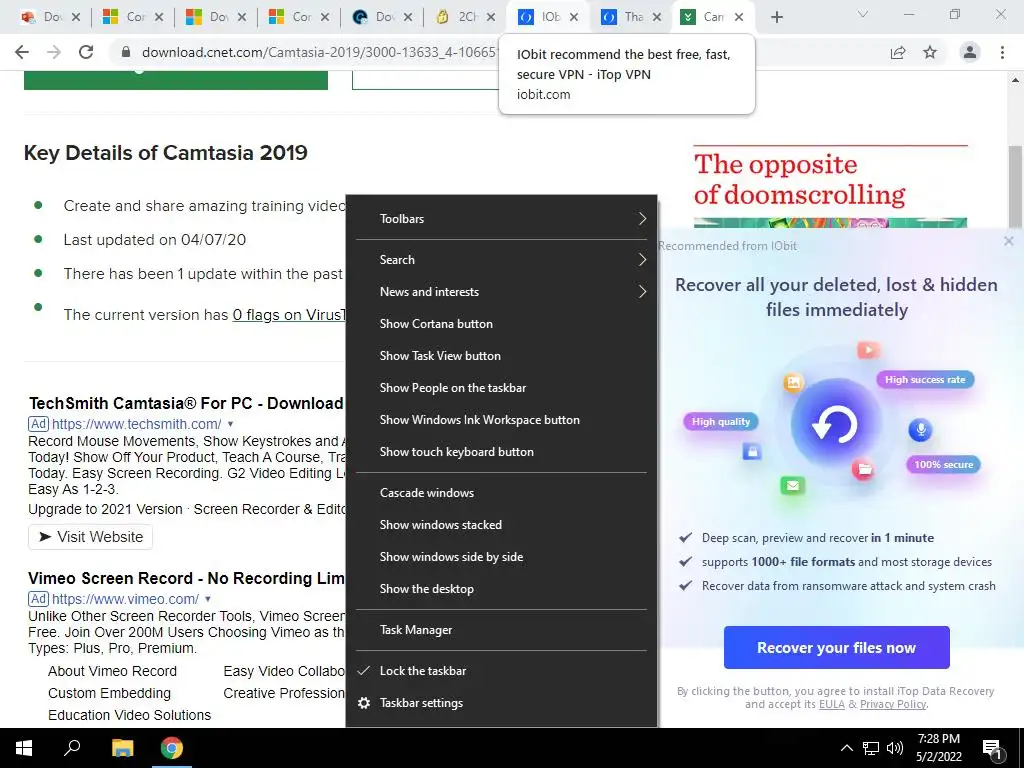Open the notification center icon

(x=993, y=749)
